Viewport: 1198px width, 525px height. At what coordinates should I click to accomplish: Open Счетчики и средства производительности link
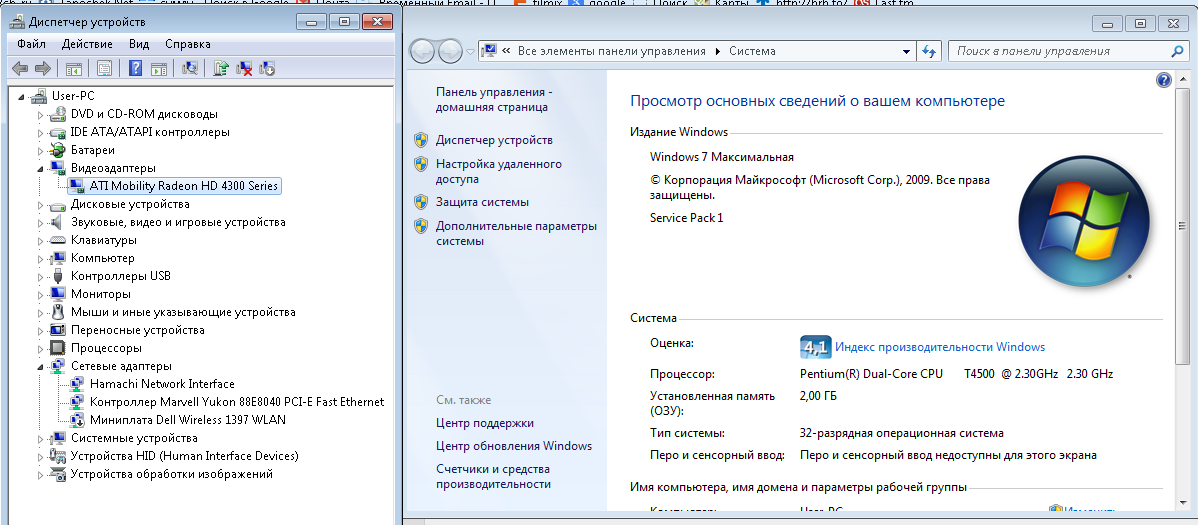click(x=494, y=477)
